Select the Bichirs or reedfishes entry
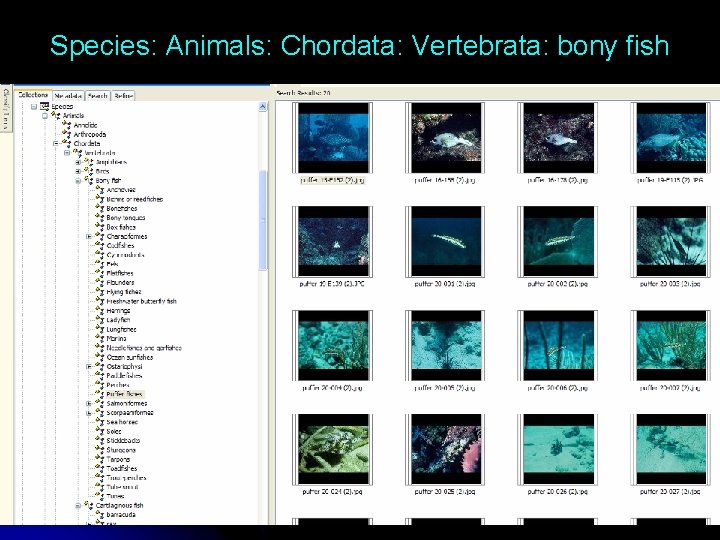The height and width of the screenshot is (540, 720). tap(135, 199)
